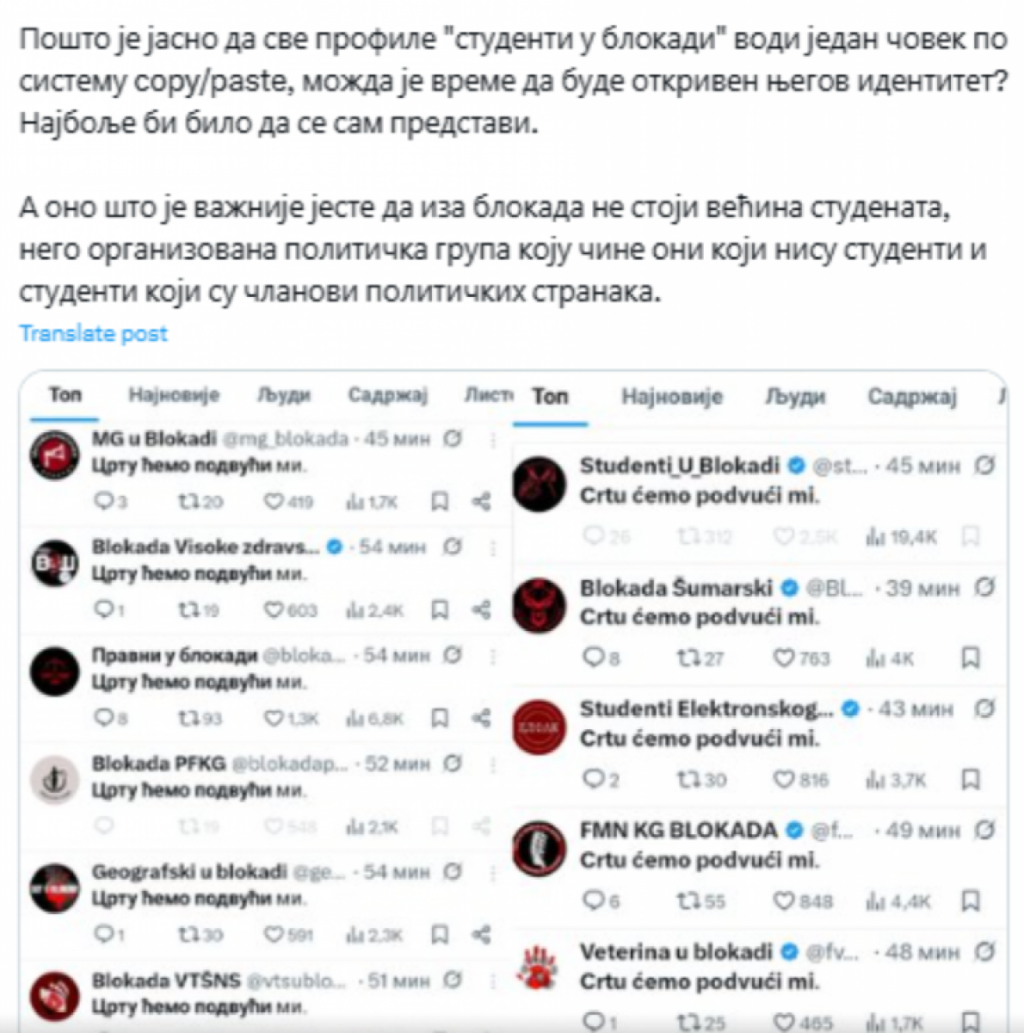Like the MG u Blokadi post
This screenshot has height=1033, width=1024.
pyautogui.click(x=288, y=502)
